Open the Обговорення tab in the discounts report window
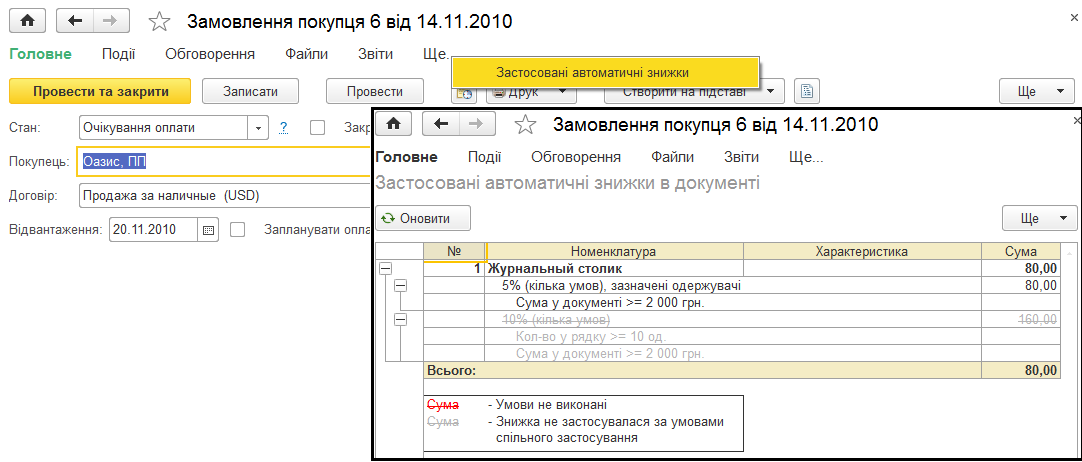Screen dimensions: 1082x462 point(576,157)
